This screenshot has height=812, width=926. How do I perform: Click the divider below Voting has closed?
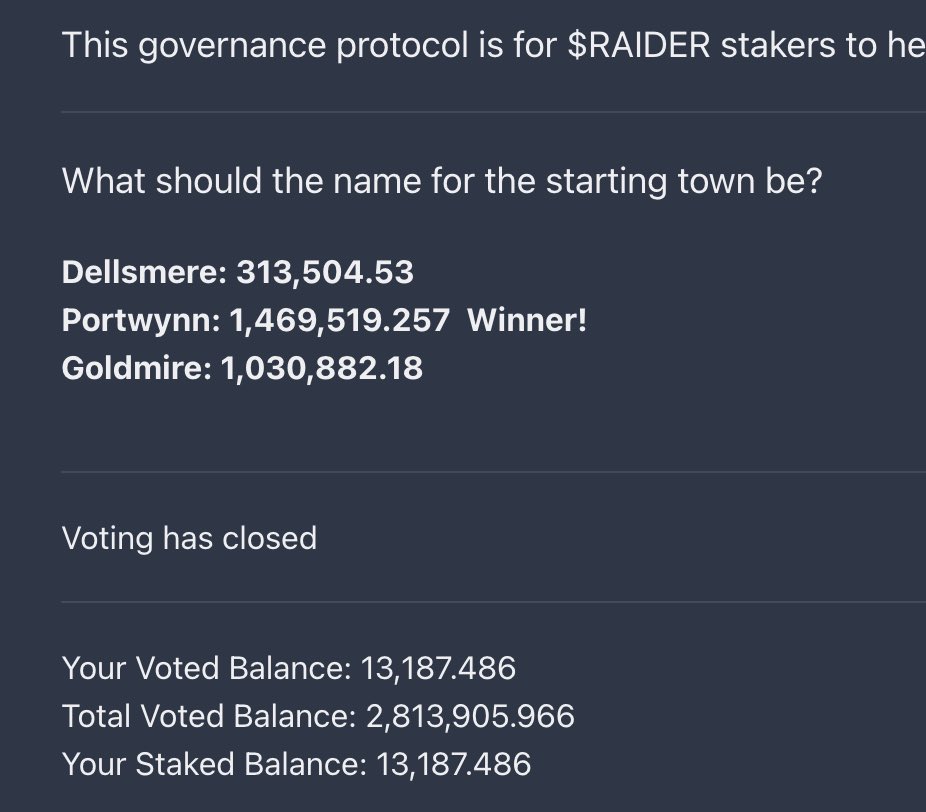494,602
